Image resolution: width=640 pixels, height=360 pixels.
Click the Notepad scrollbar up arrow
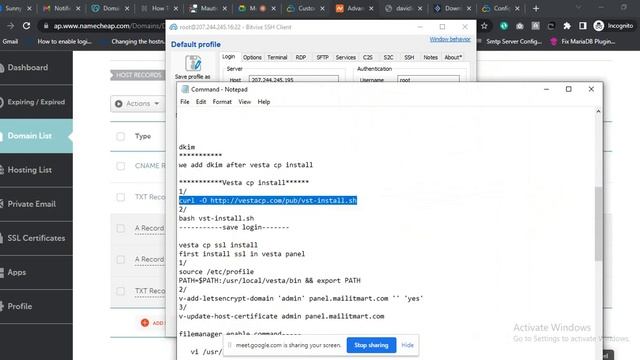click(x=598, y=111)
